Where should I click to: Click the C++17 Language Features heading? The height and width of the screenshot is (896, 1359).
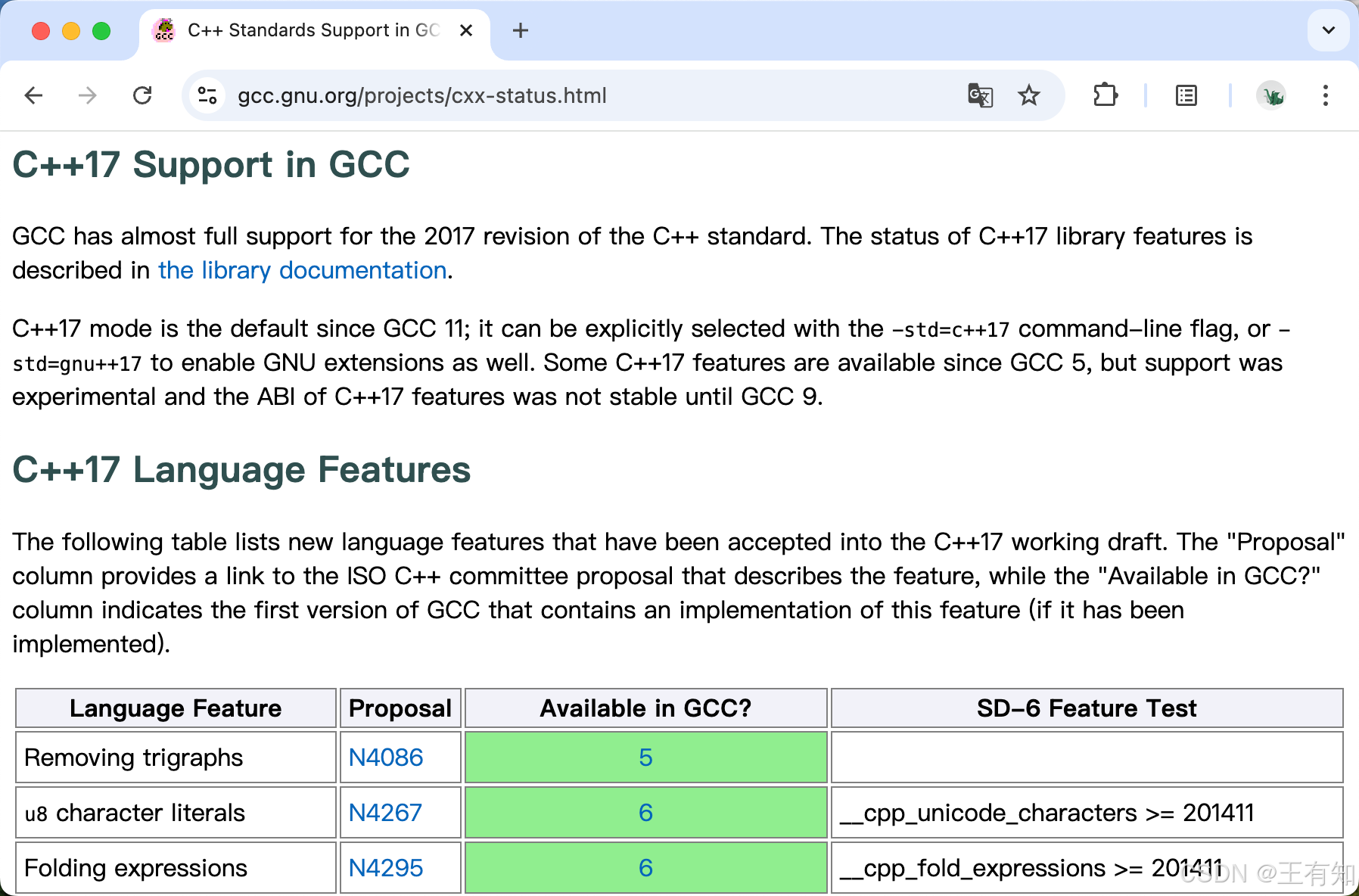242,470
